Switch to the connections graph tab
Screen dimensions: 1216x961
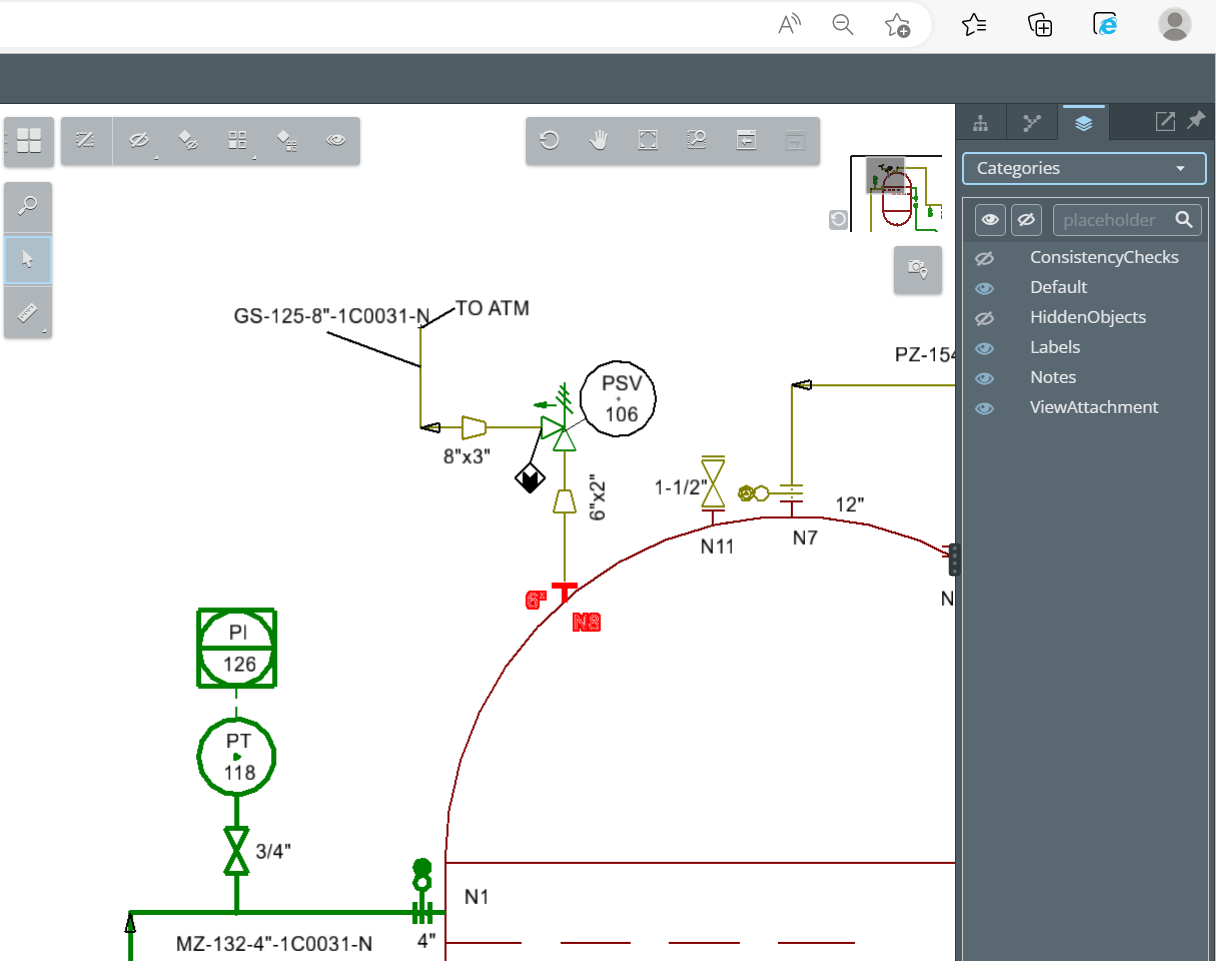pyautogui.click(x=1032, y=123)
